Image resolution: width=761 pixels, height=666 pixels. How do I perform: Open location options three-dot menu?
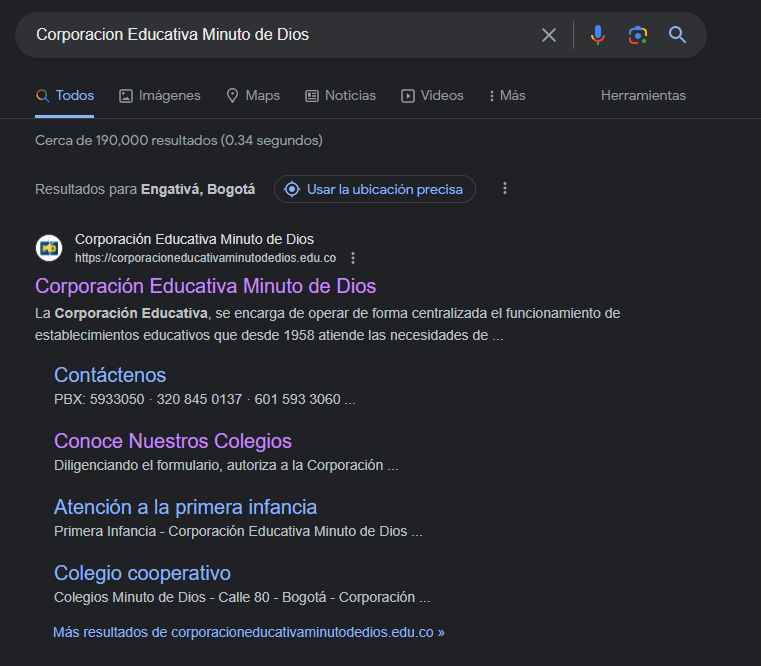[x=505, y=188]
